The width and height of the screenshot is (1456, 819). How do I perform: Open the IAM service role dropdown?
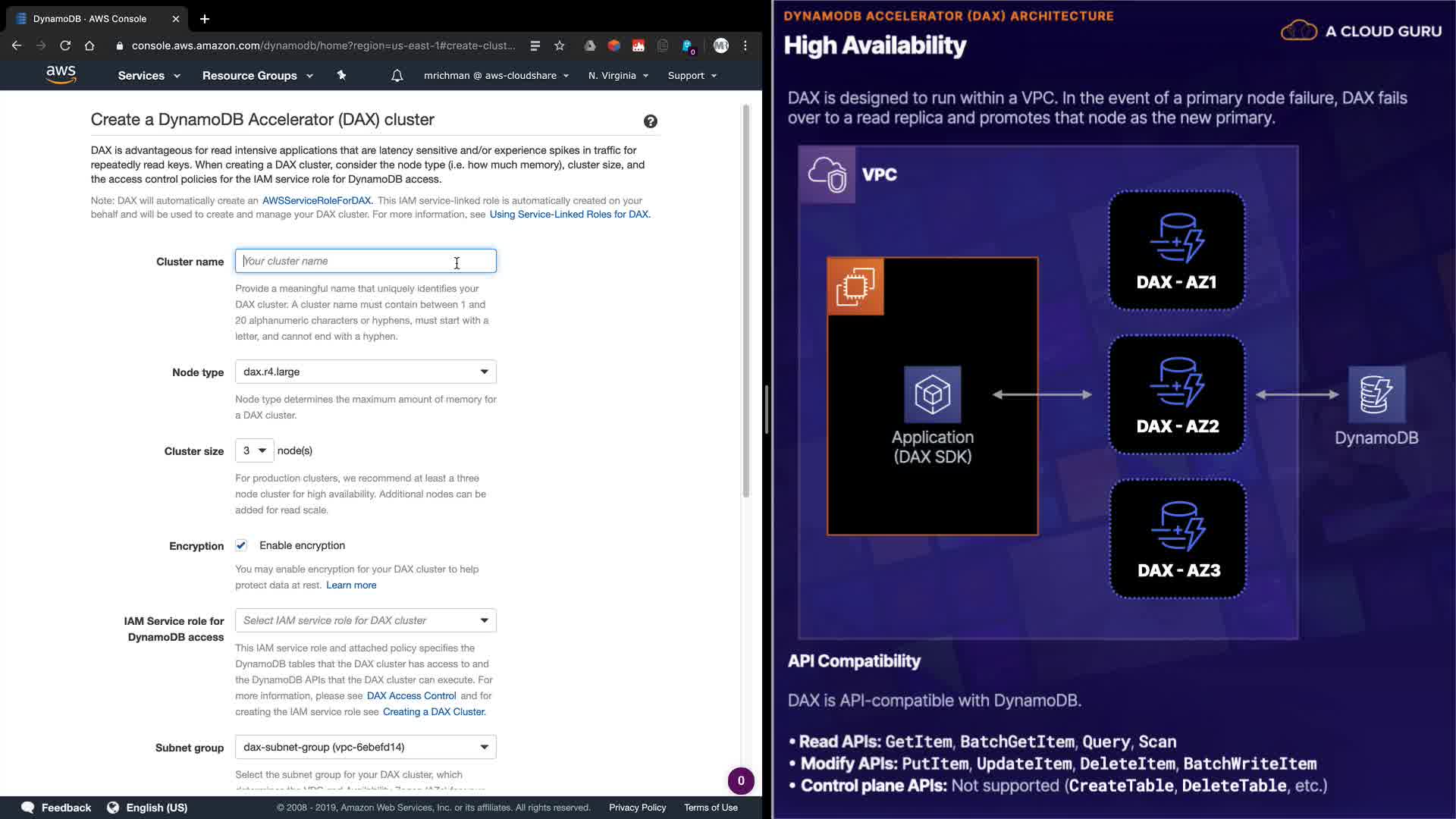366,620
